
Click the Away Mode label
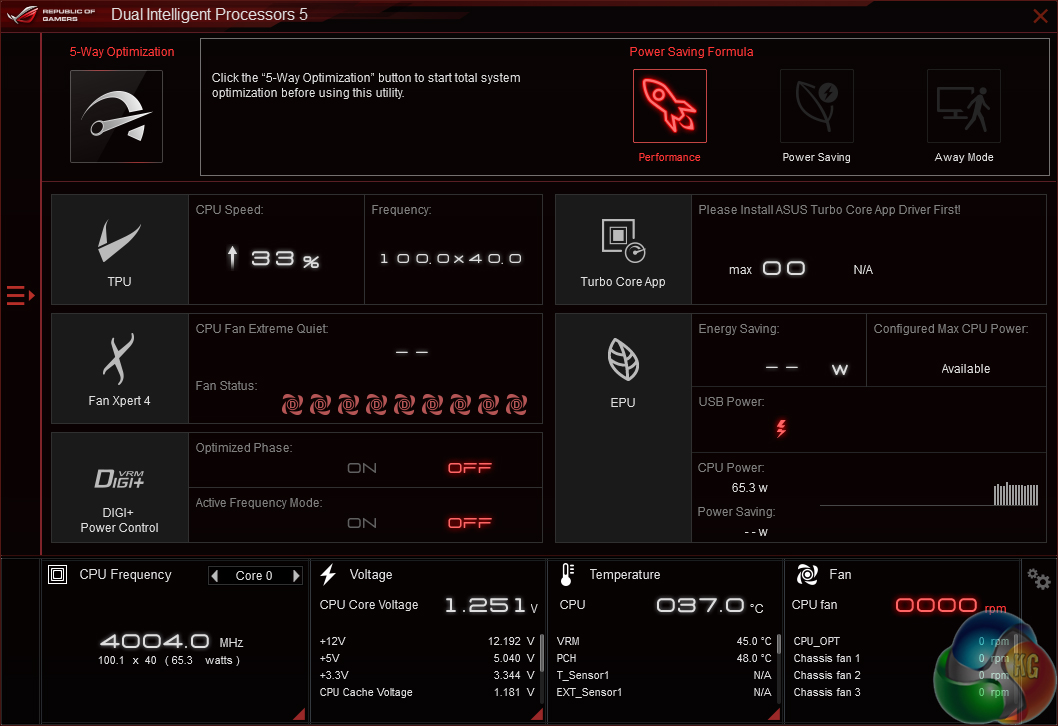point(964,157)
